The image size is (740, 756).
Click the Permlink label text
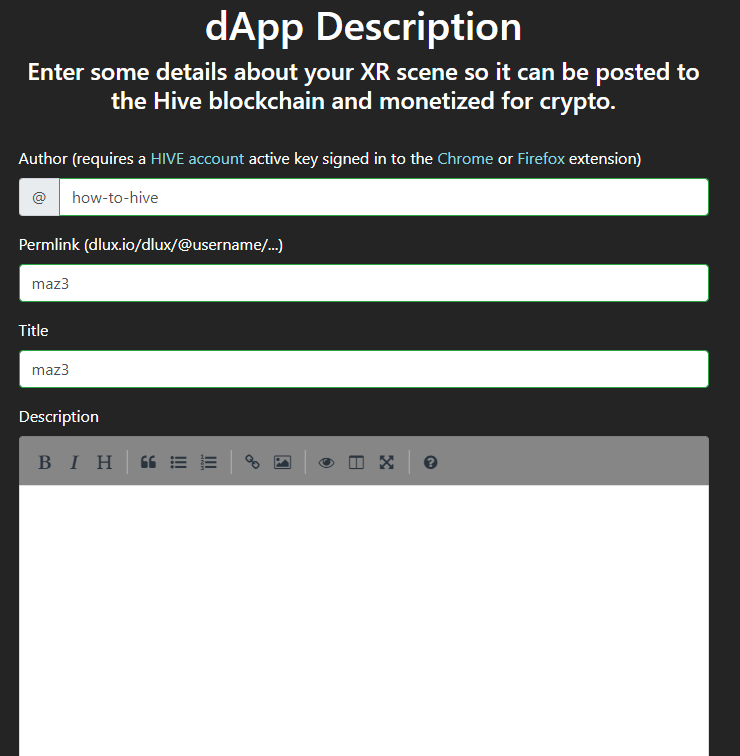151,245
